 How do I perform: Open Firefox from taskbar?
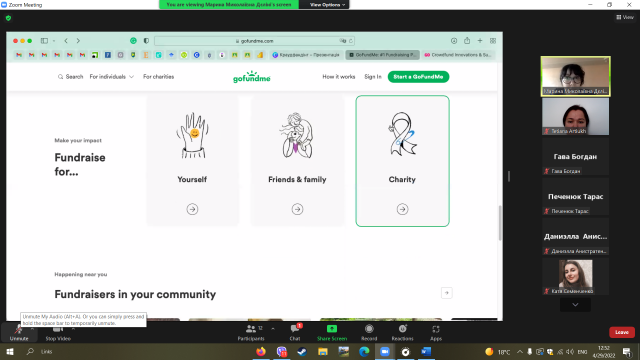point(261,351)
